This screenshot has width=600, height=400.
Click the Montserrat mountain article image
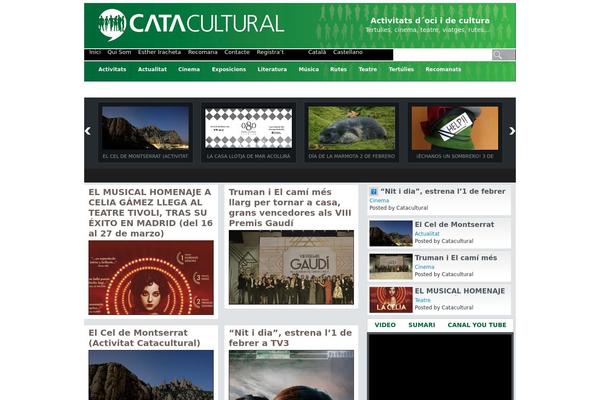[151, 375]
